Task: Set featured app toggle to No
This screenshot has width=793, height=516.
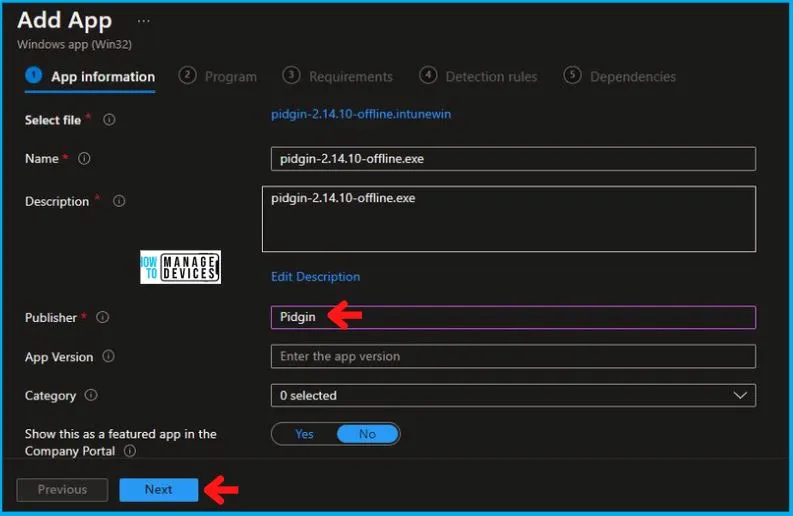Action: 367,434
